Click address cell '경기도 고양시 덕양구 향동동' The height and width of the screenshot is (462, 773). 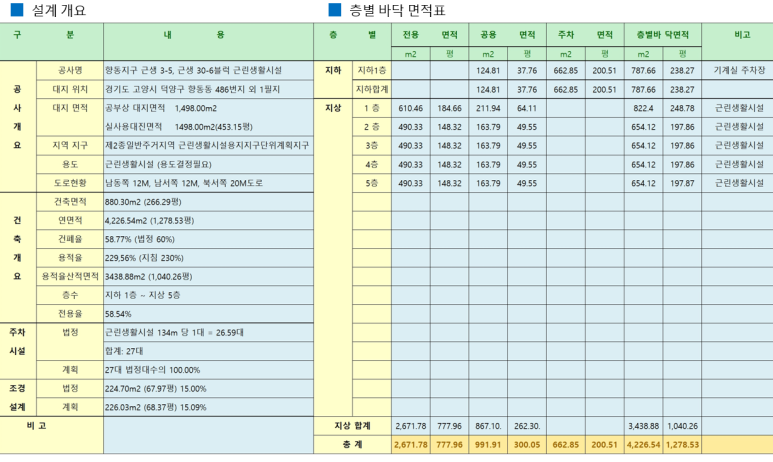click(x=209, y=89)
